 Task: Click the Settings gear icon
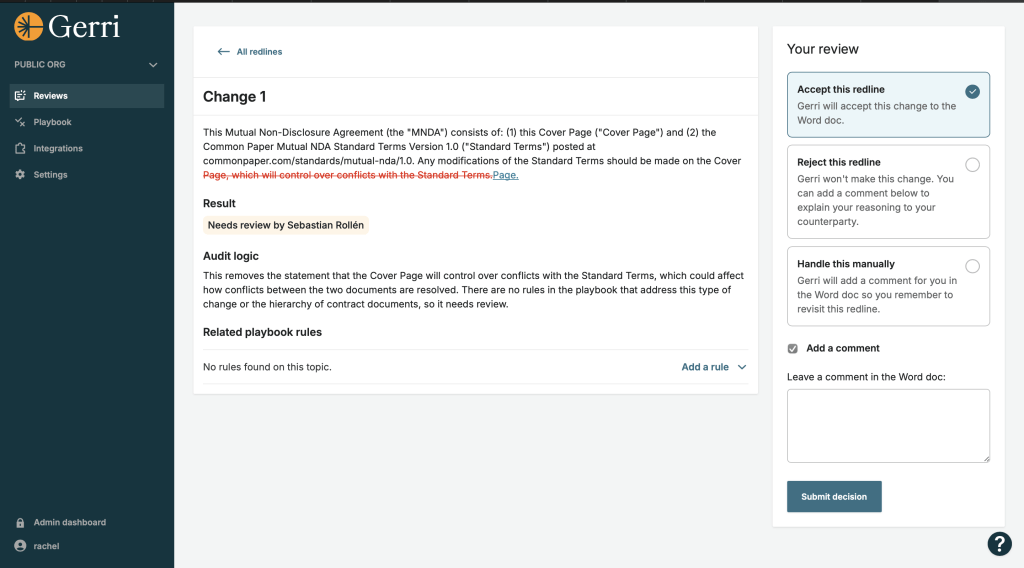[x=20, y=174]
